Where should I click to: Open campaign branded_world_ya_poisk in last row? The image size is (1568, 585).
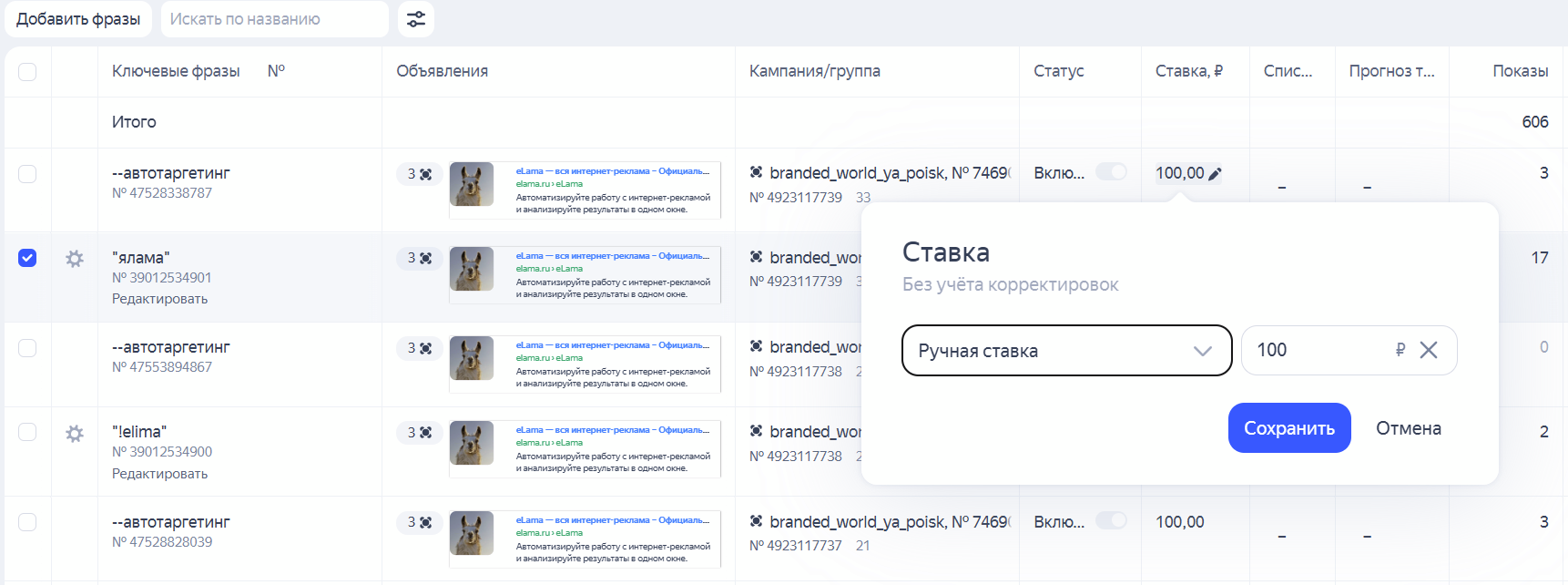[x=889, y=522]
